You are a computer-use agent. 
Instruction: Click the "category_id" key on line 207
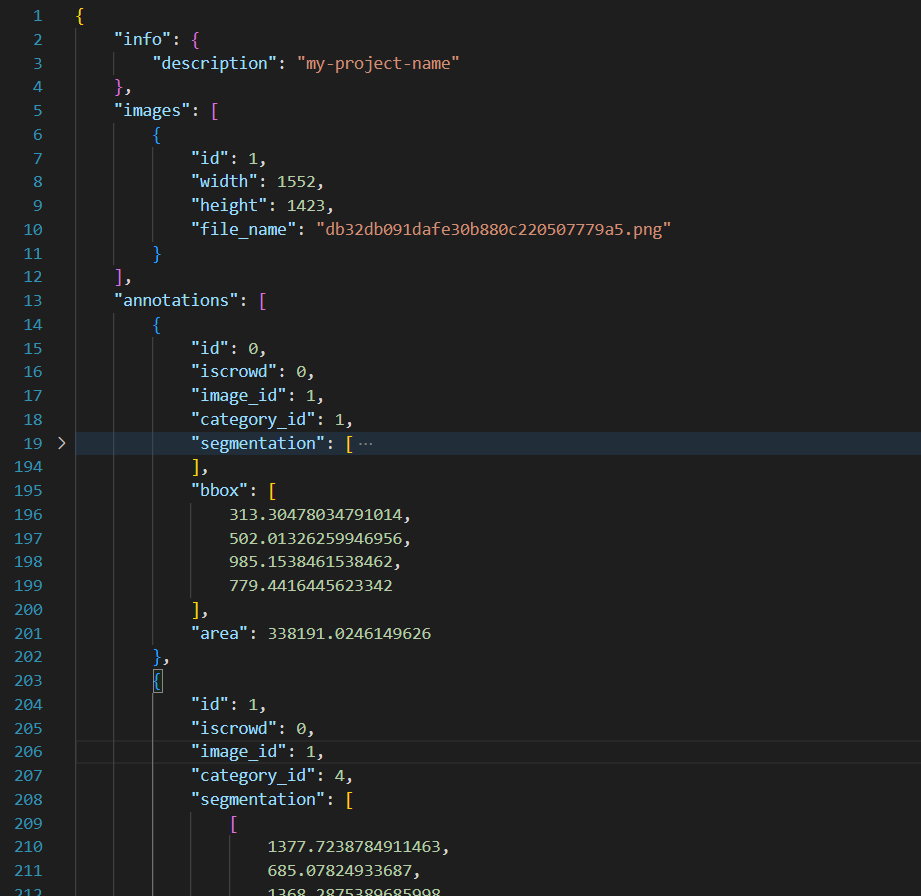click(253, 776)
